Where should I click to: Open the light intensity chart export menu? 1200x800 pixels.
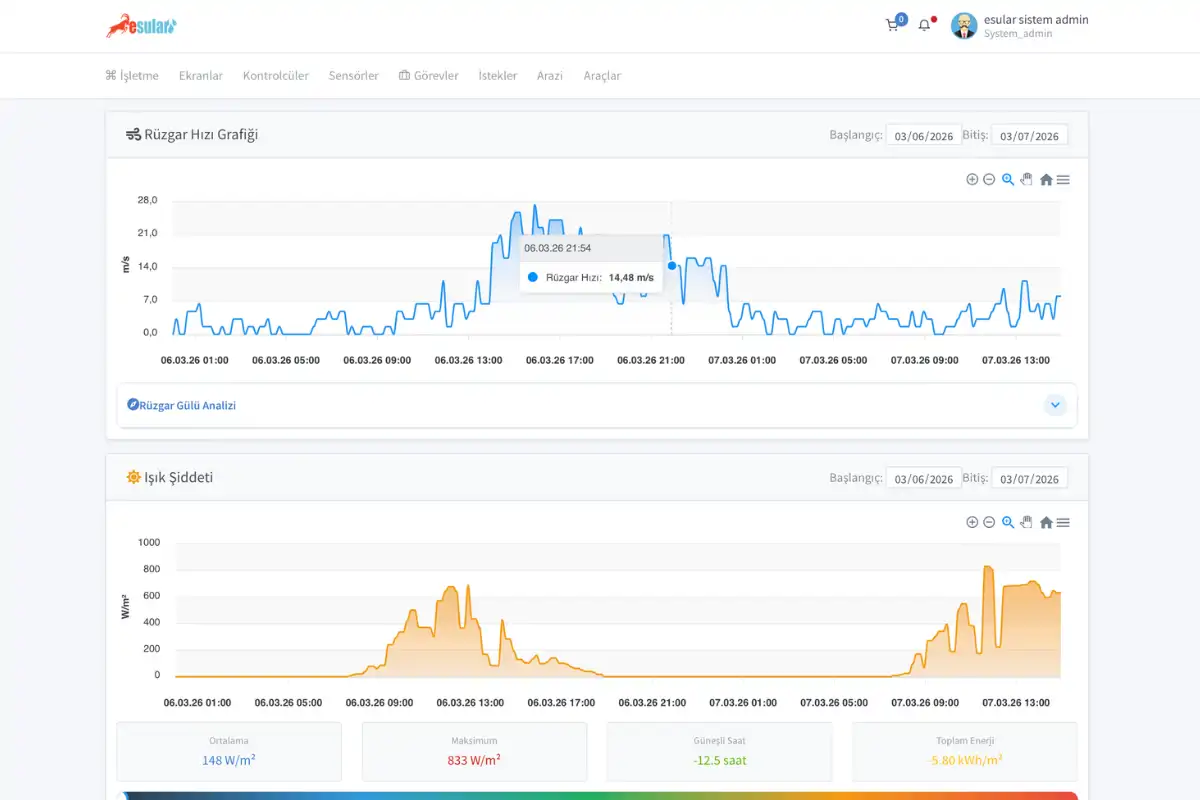[x=1063, y=522]
